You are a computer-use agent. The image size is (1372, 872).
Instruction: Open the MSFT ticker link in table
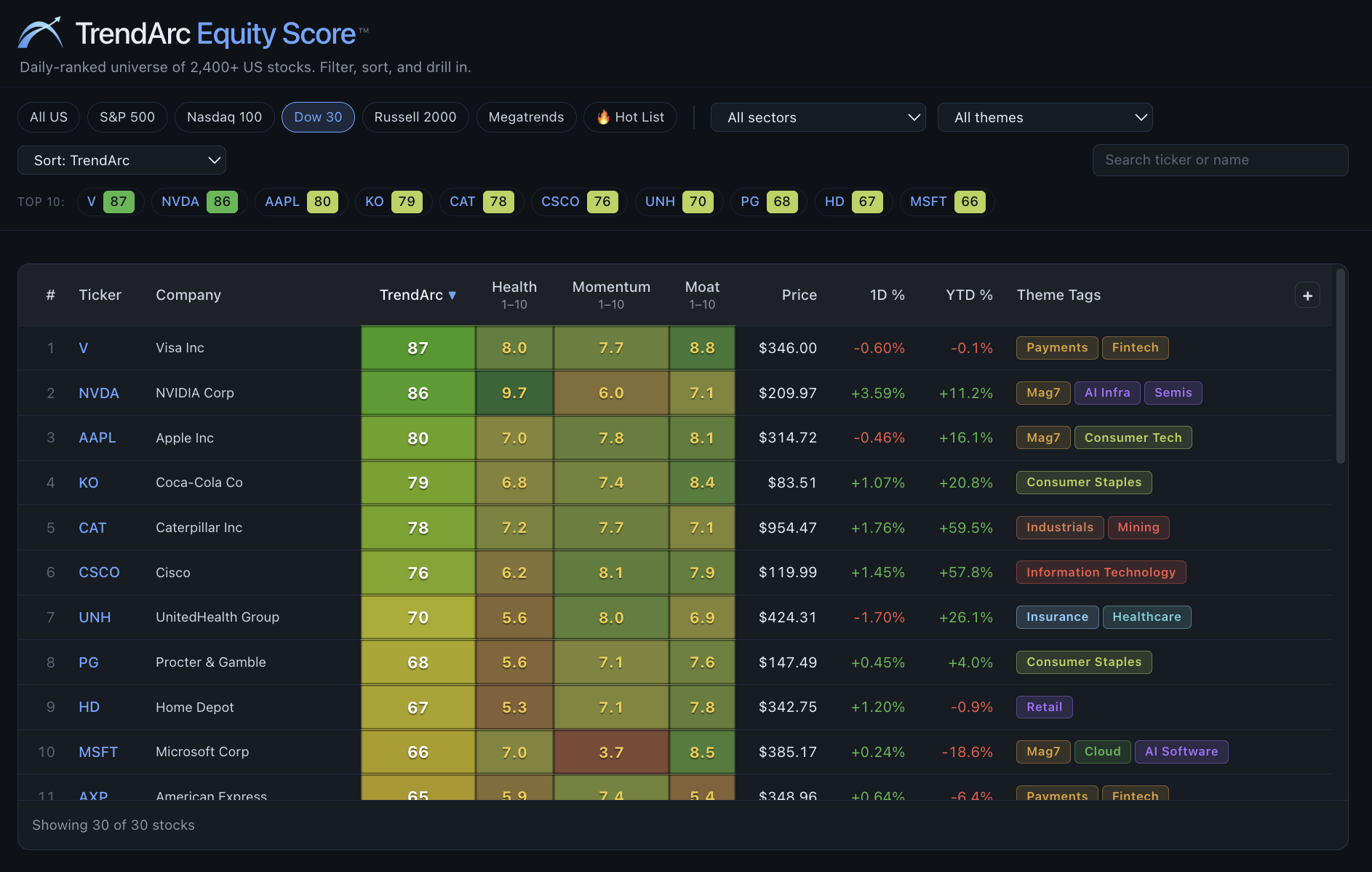click(98, 752)
